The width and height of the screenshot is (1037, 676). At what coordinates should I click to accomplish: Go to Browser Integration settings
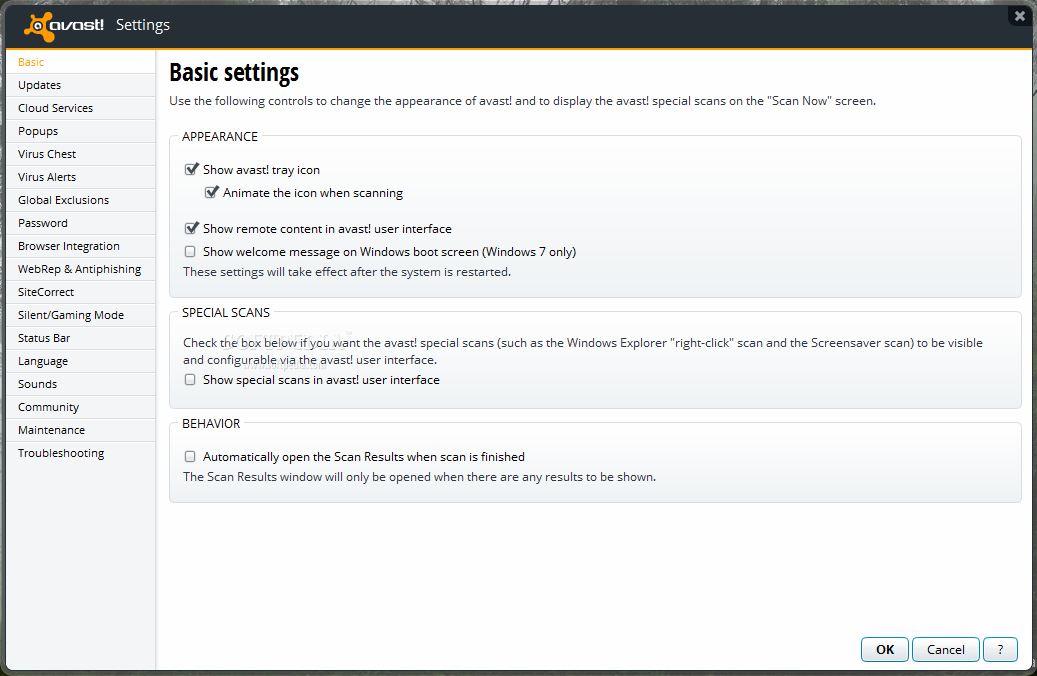81,246
